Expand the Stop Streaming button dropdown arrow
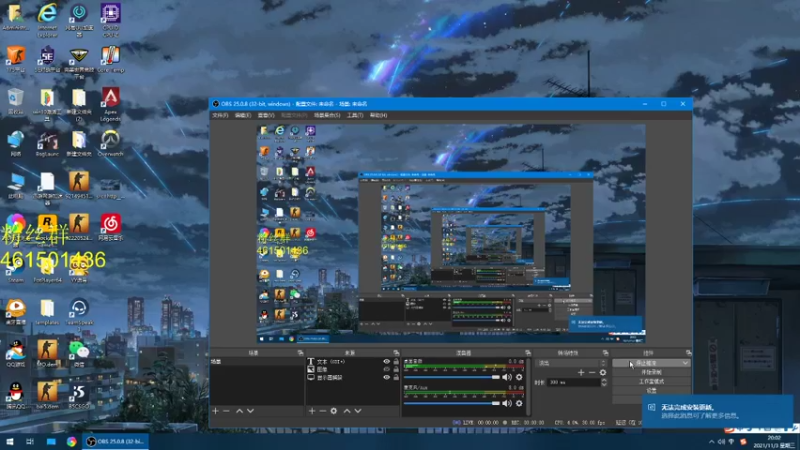Screen dimensions: 800x450 pyautogui.click(x=685, y=363)
